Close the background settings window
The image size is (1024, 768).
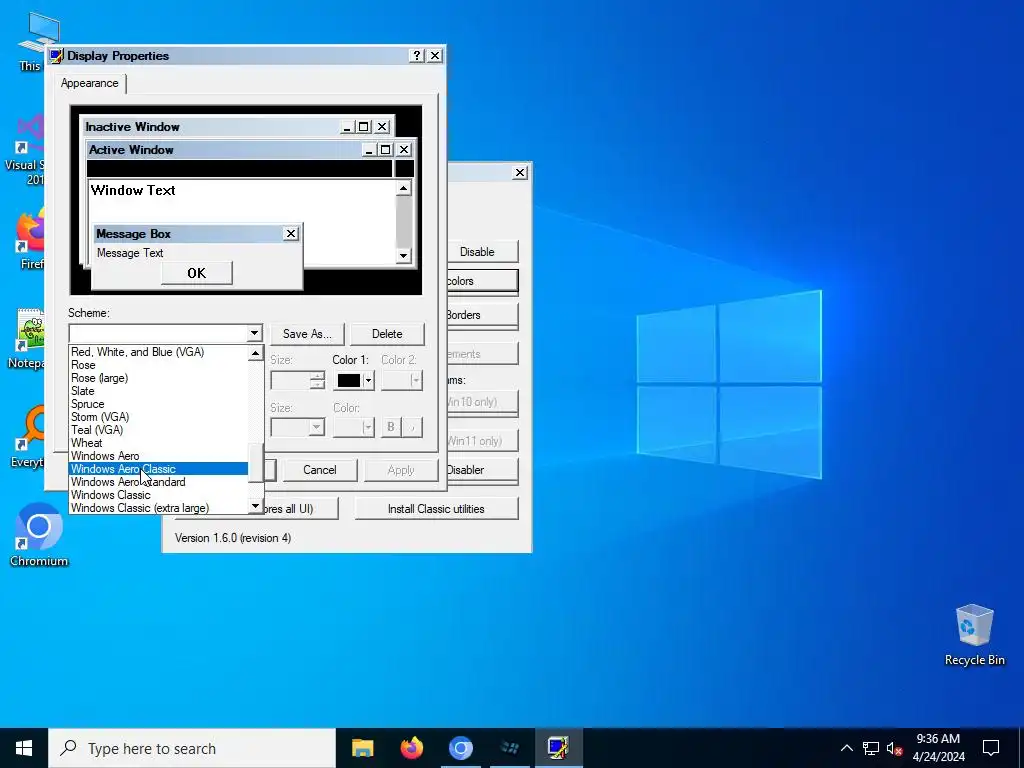tap(520, 172)
